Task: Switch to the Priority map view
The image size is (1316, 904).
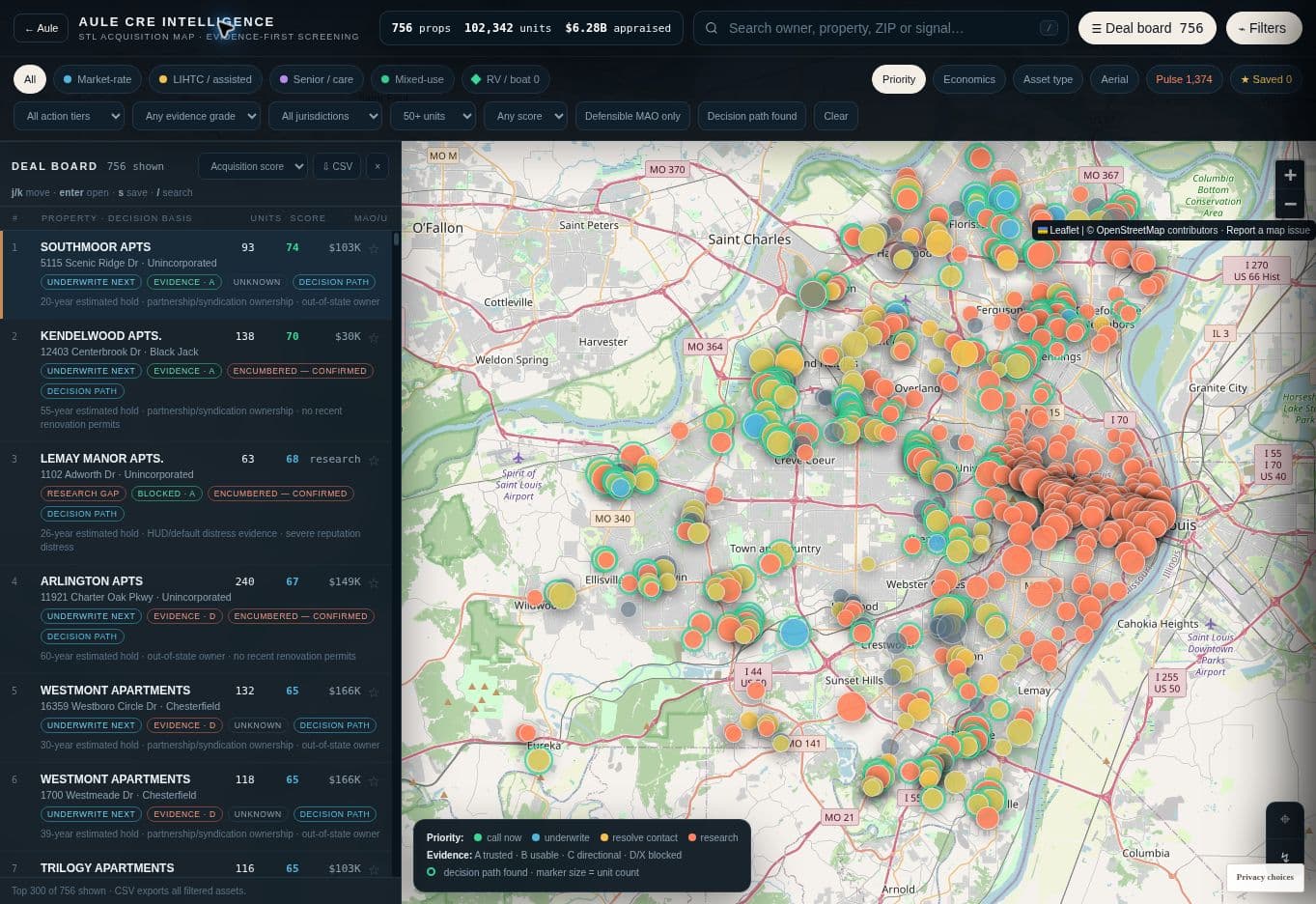Action: (x=898, y=79)
